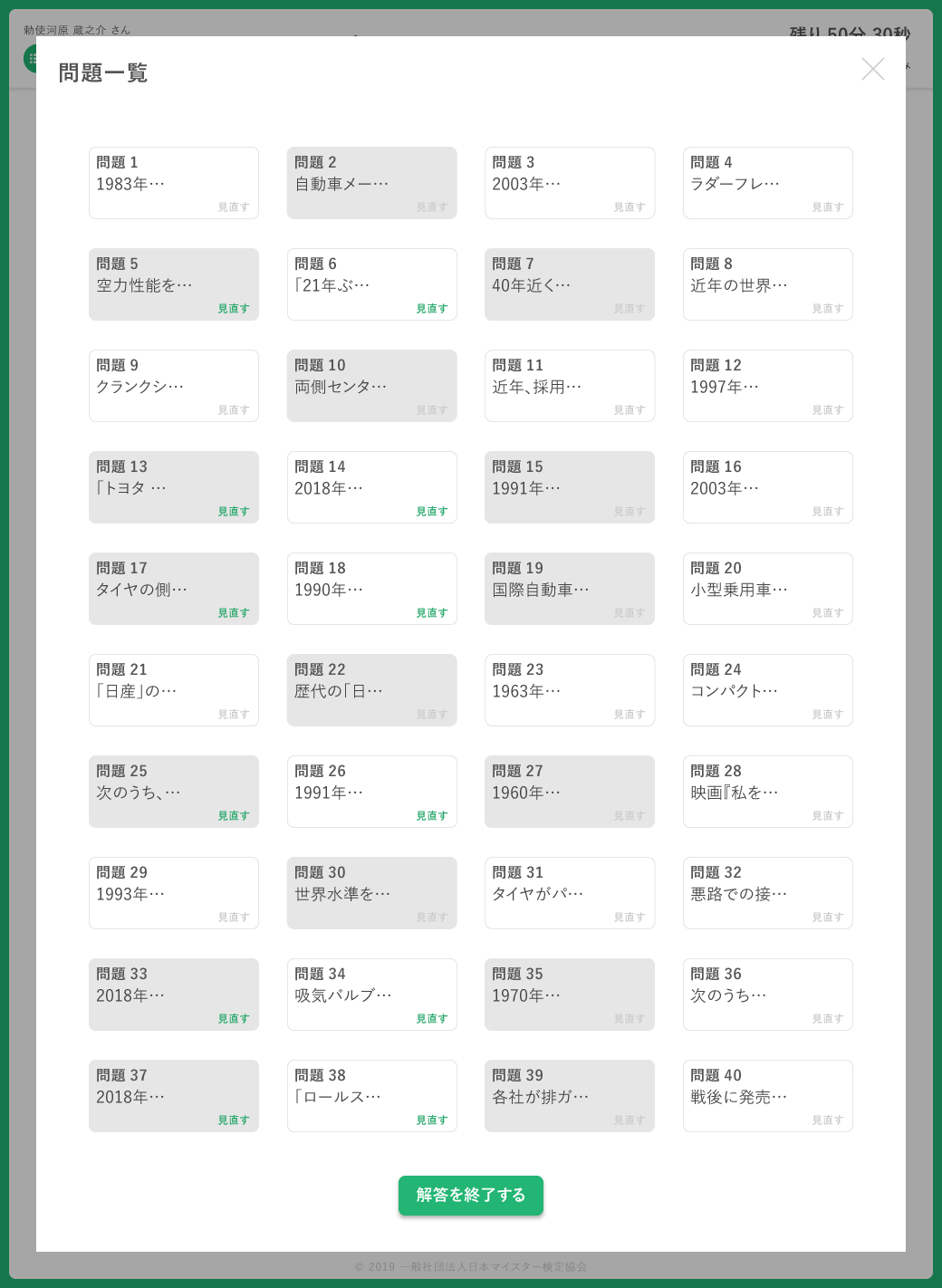Image resolution: width=942 pixels, height=1288 pixels.
Task: Select 問題 24 コンパクト… card
Action: point(768,690)
